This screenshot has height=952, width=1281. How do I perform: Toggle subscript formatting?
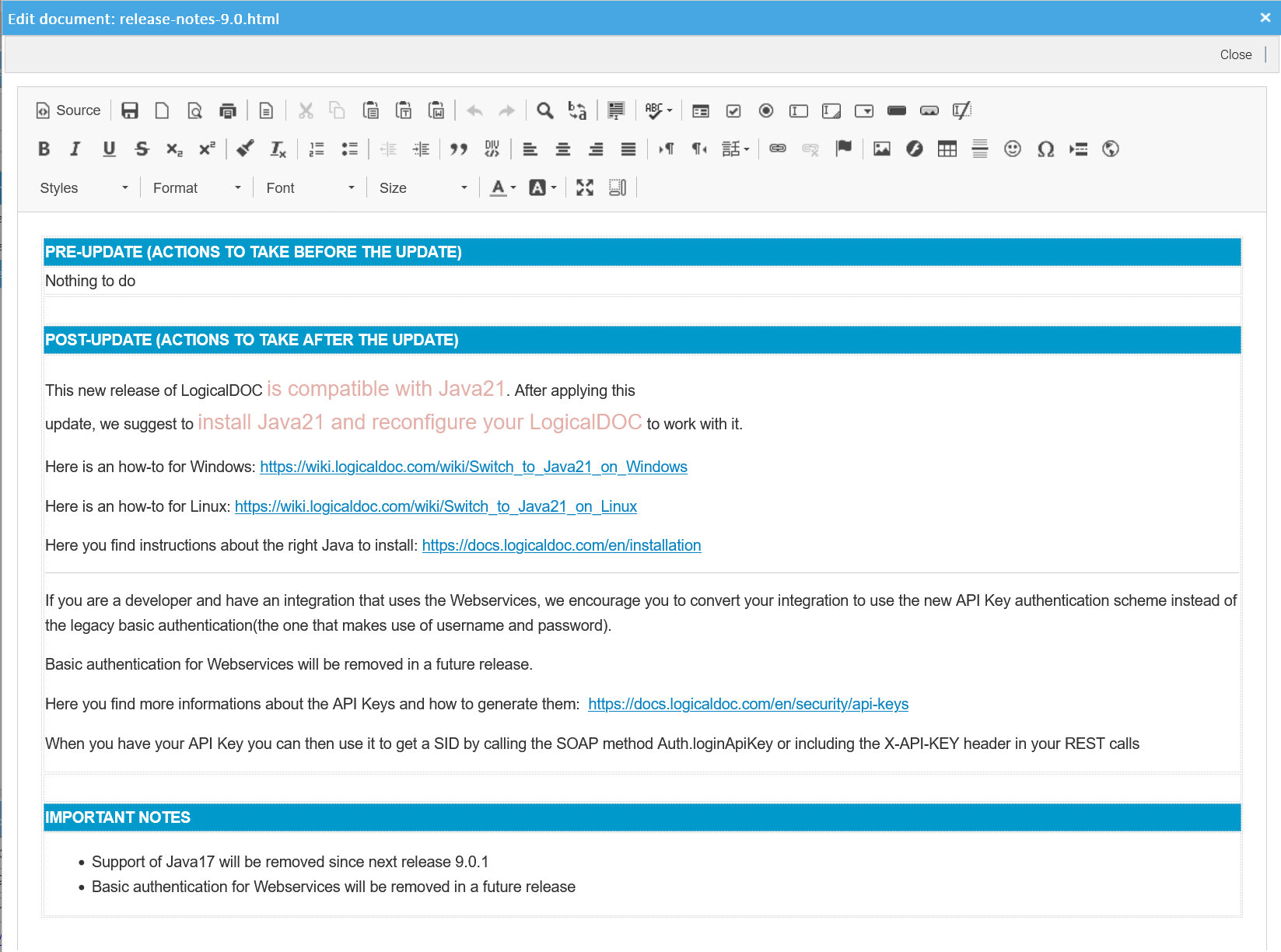coord(174,149)
